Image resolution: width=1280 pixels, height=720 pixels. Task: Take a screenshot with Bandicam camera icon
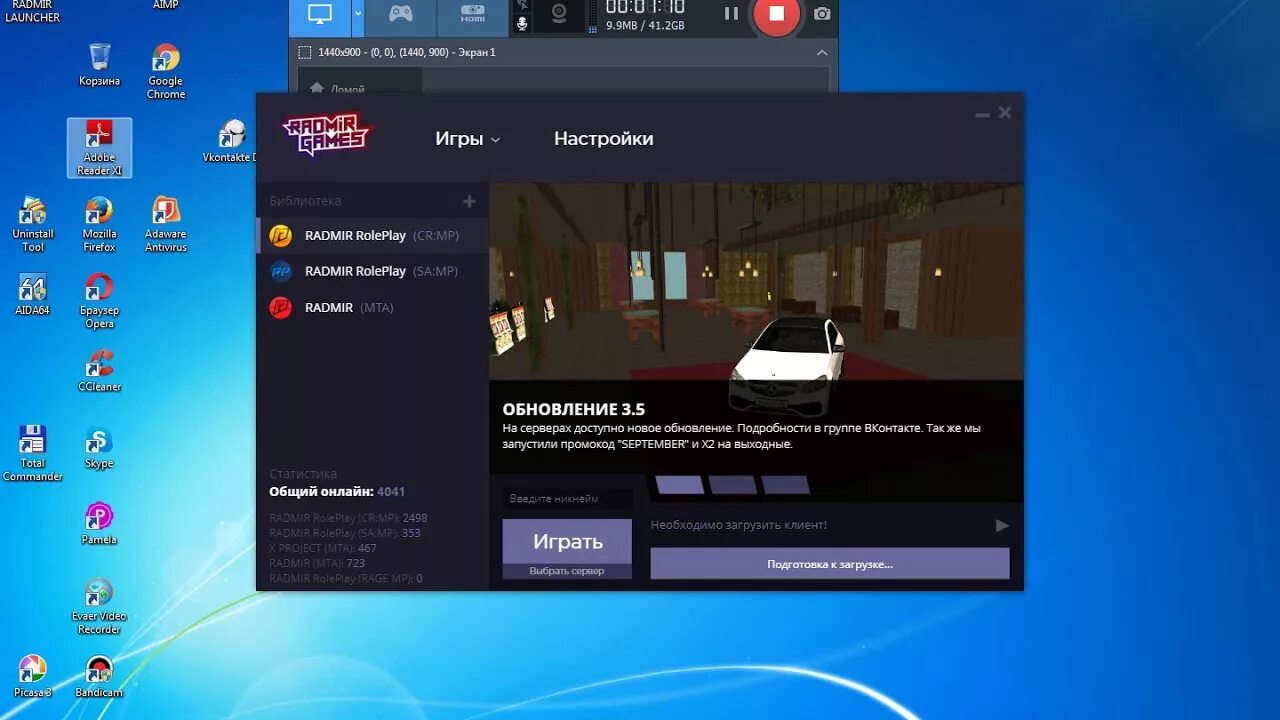pyautogui.click(x=822, y=14)
